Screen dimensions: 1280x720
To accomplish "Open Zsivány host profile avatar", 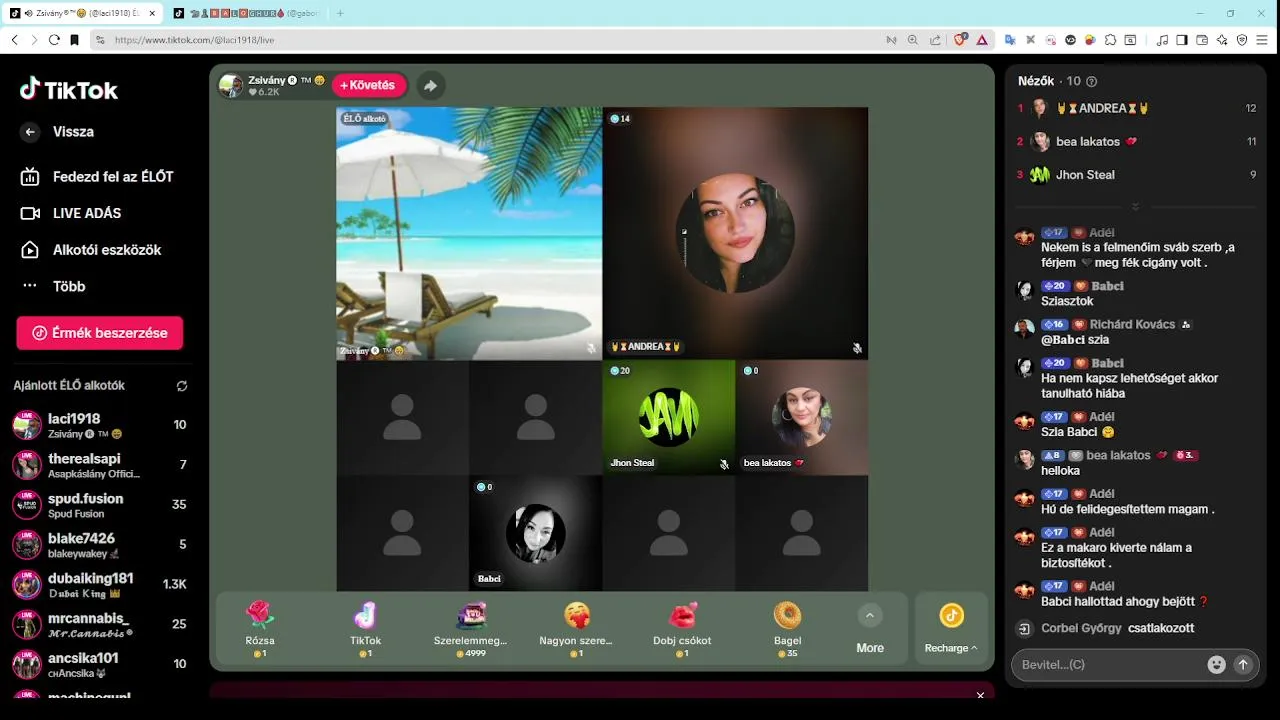I will tap(231, 85).
